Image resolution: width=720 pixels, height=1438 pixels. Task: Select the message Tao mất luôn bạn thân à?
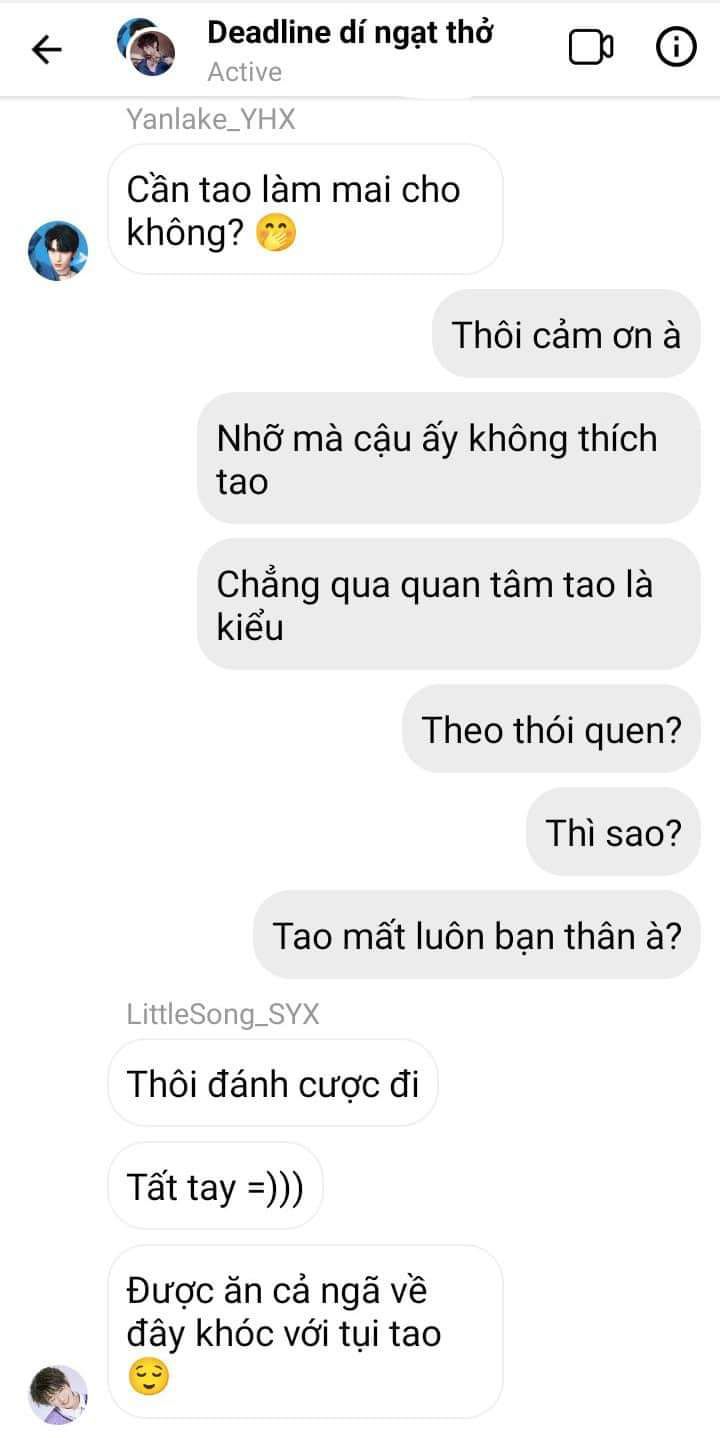(477, 935)
